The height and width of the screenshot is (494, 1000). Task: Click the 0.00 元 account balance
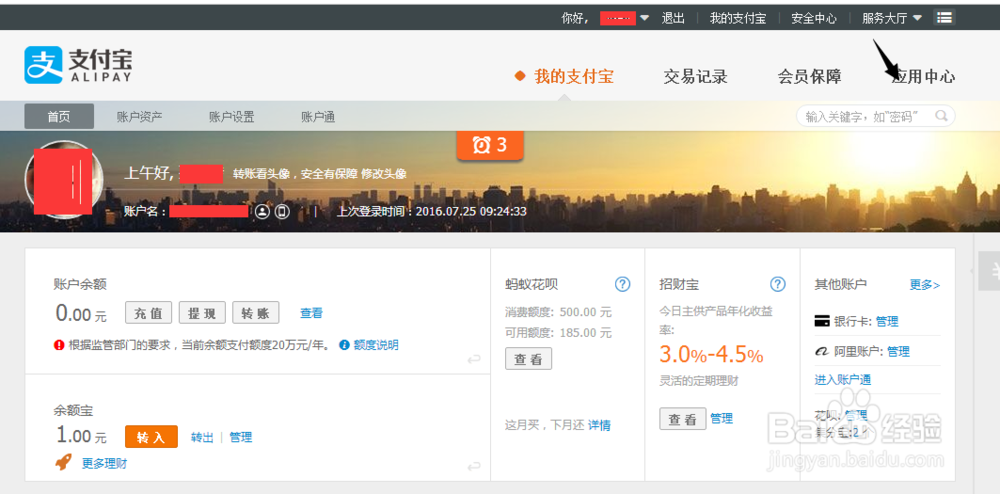point(82,314)
